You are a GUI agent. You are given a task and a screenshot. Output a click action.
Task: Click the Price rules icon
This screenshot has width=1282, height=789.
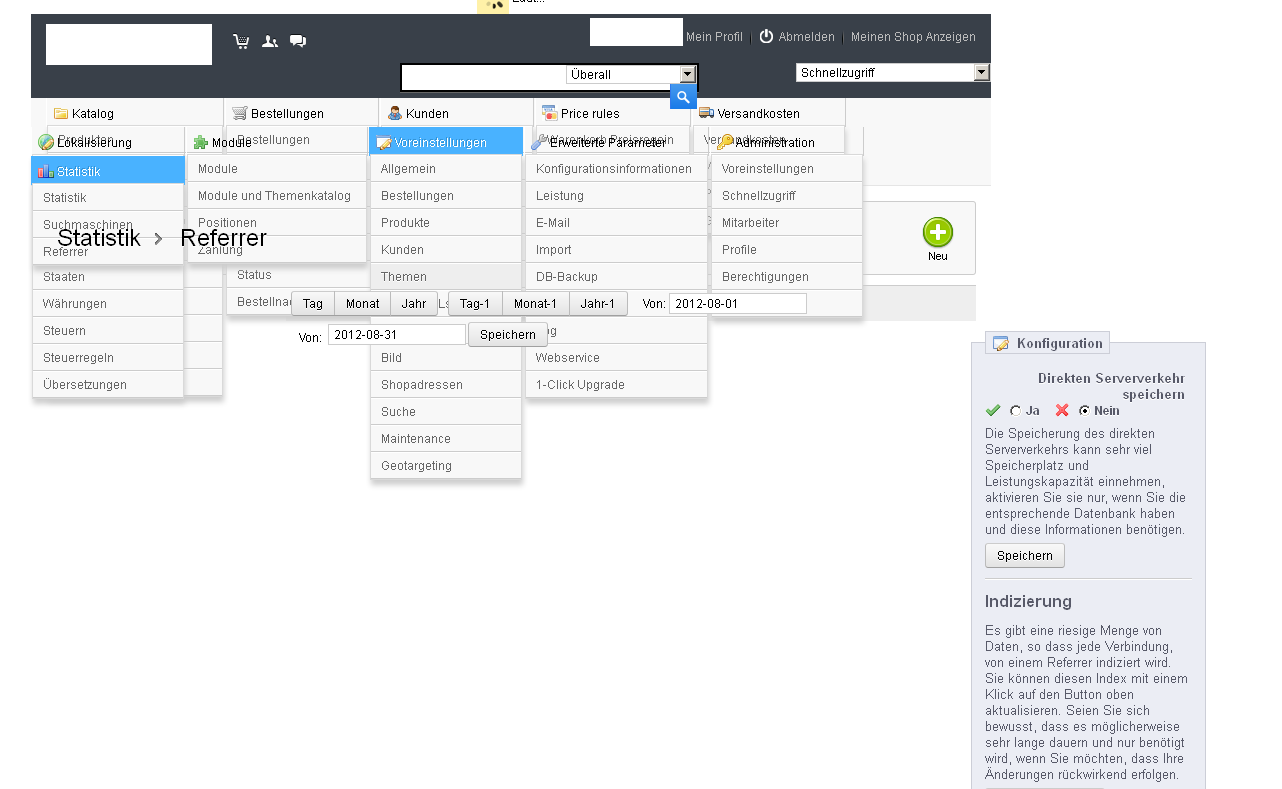point(549,113)
